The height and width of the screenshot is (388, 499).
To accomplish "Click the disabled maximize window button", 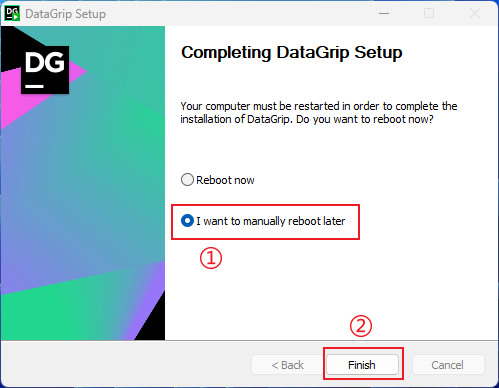I will coord(429,13).
